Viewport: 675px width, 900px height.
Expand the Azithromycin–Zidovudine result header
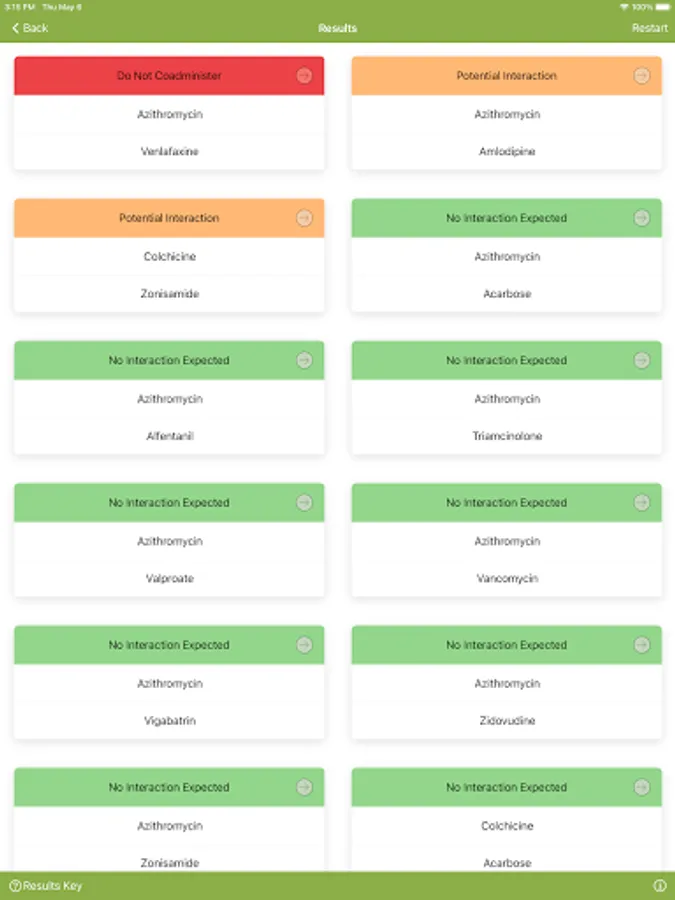point(506,645)
